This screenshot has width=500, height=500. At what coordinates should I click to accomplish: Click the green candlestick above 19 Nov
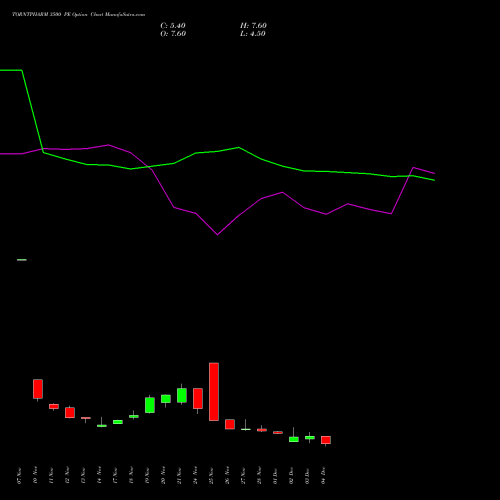[150, 405]
